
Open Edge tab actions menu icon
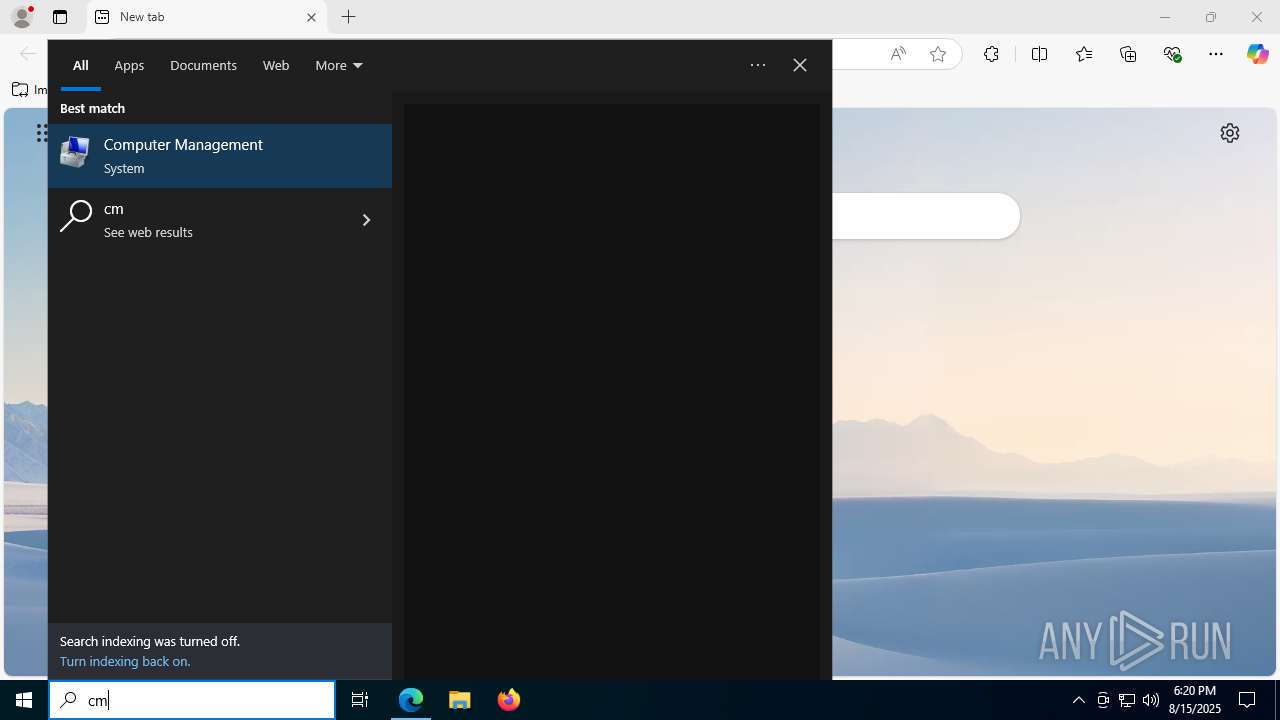[60, 17]
